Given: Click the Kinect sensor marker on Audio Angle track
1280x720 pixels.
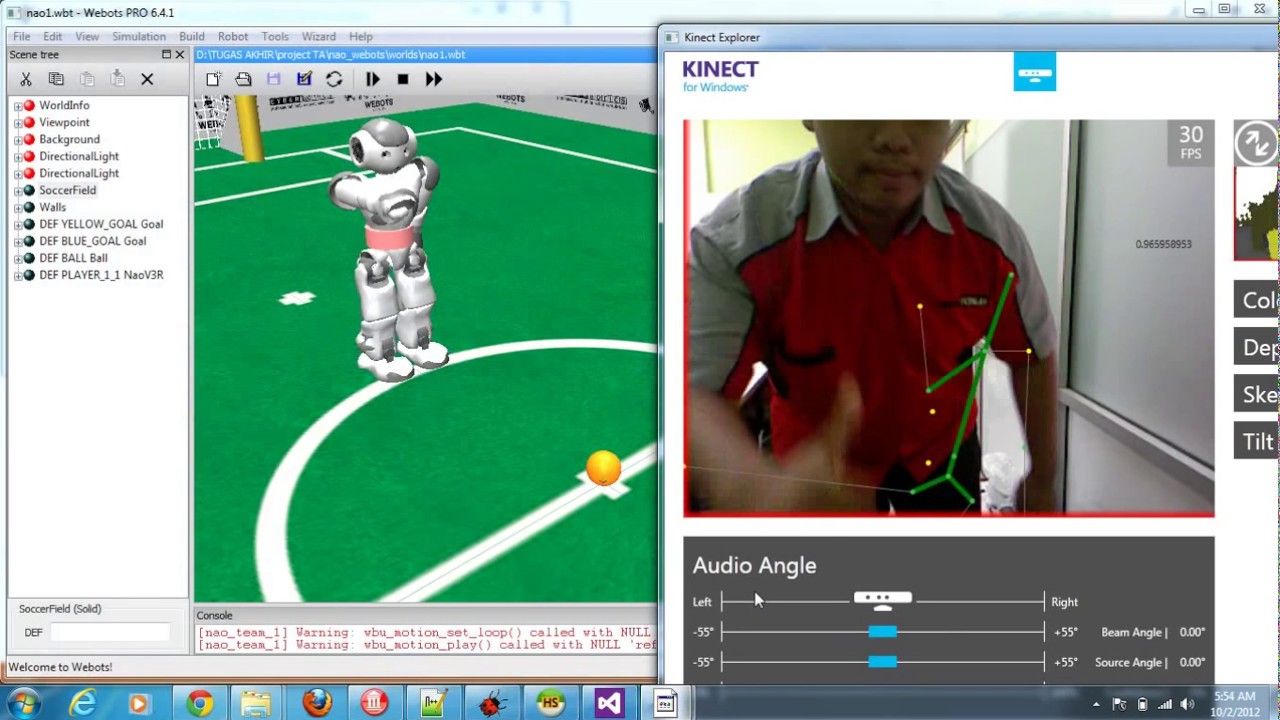Looking at the screenshot, I should pyautogui.click(x=882, y=600).
